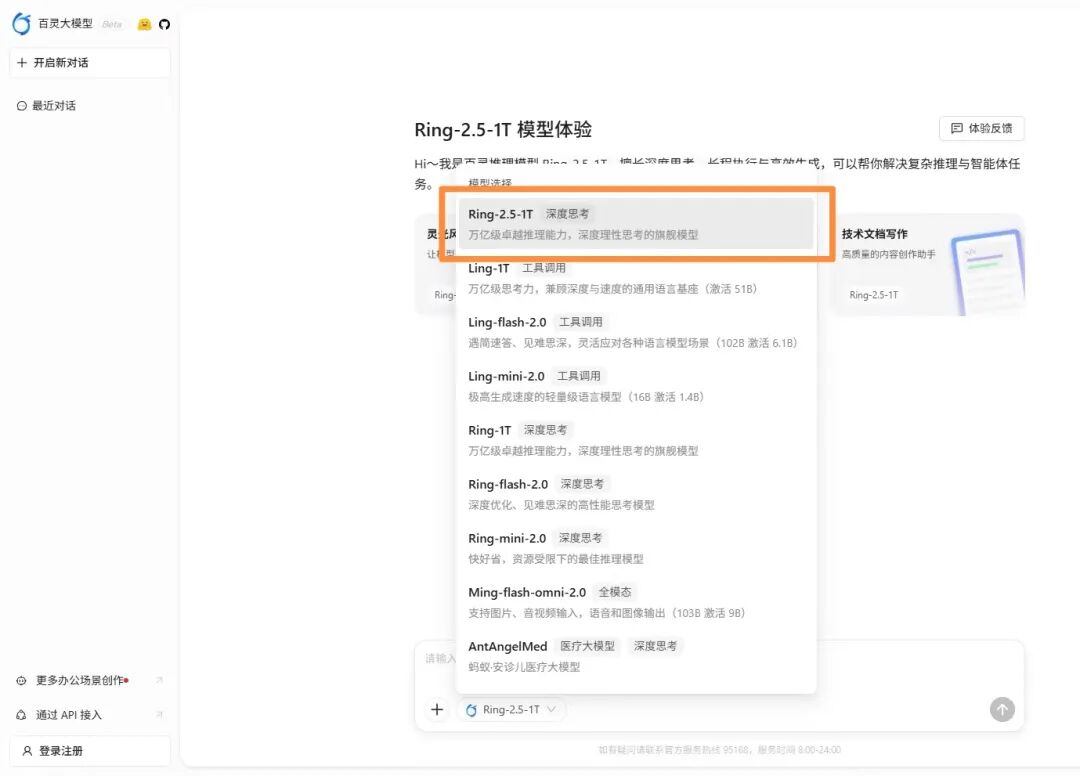The image size is (1080, 776).
Task: Collapse the Ring-2.5-1T model selector dropdown
Action: 511,709
